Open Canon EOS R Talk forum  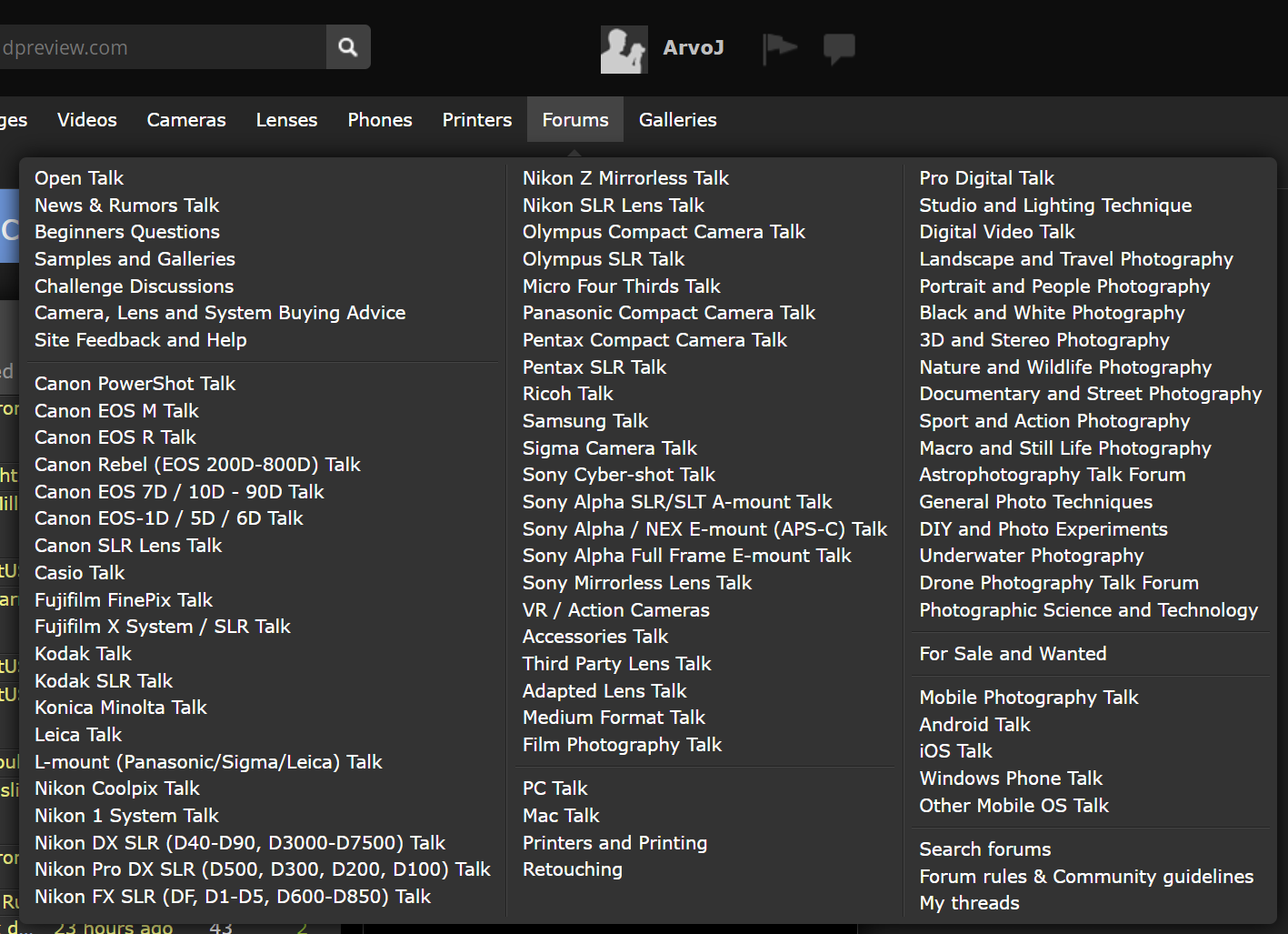[115, 437]
